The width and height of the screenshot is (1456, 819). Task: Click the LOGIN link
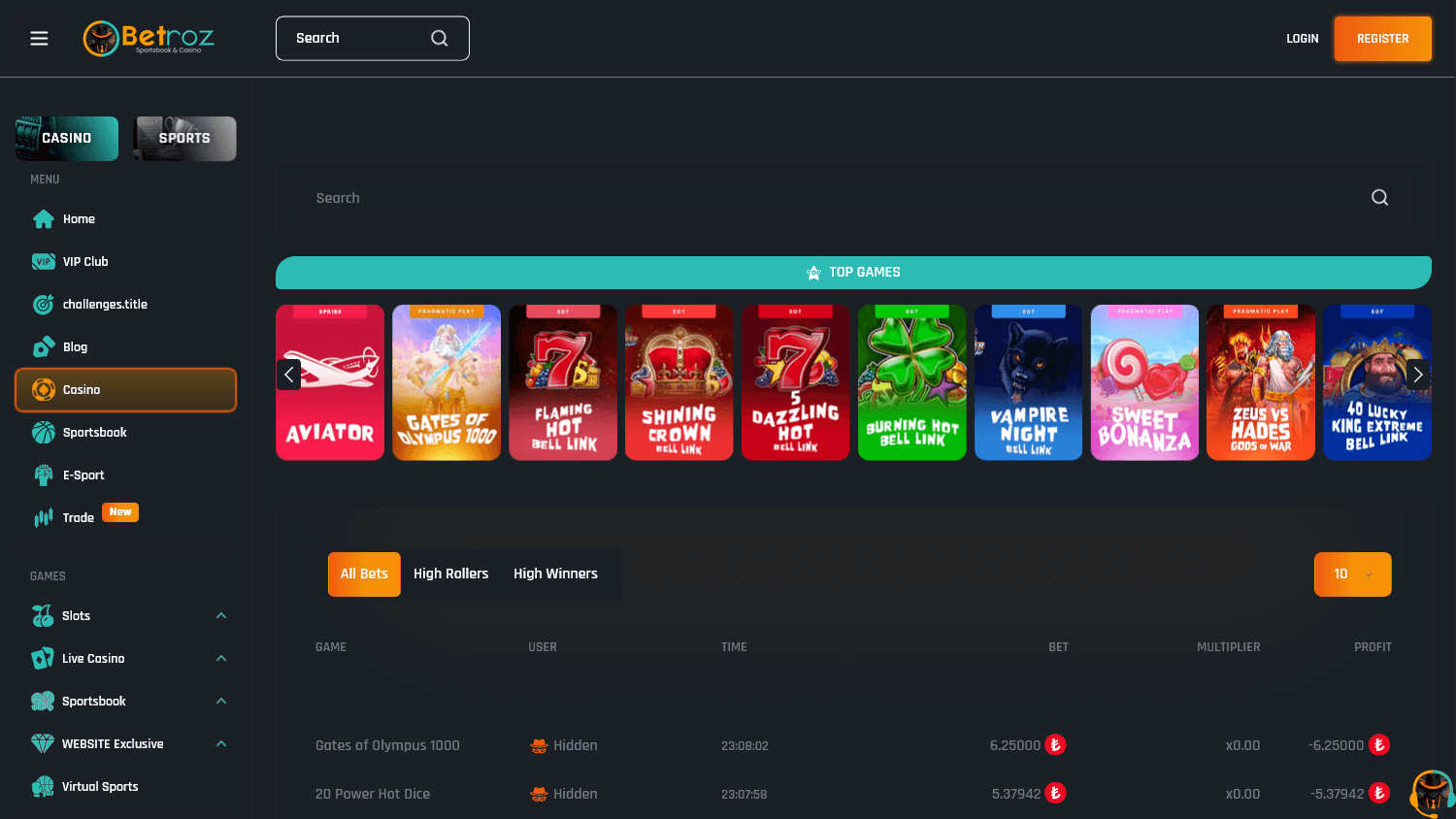coord(1303,39)
